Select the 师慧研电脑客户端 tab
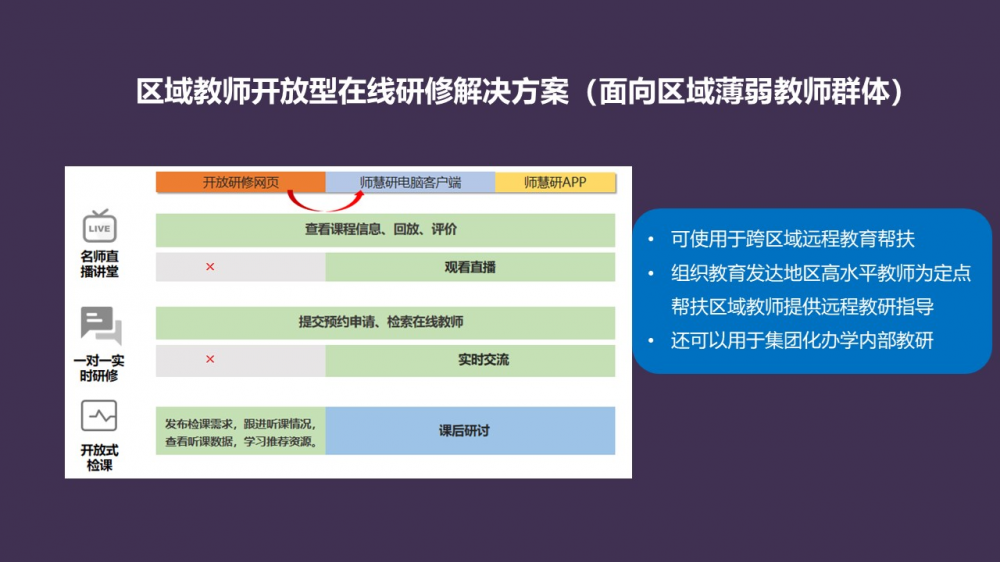 pos(410,182)
